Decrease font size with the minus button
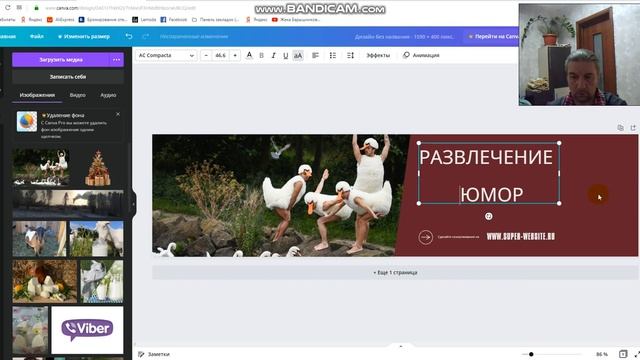The image size is (640, 360). [x=206, y=55]
